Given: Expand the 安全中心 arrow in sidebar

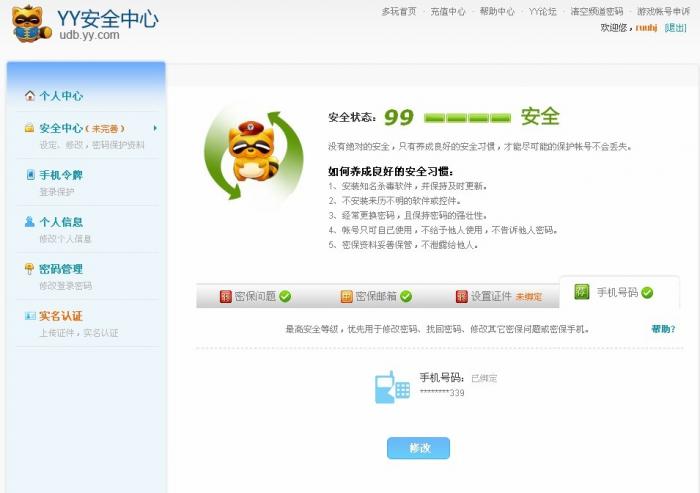Looking at the screenshot, I should tap(155, 128).
